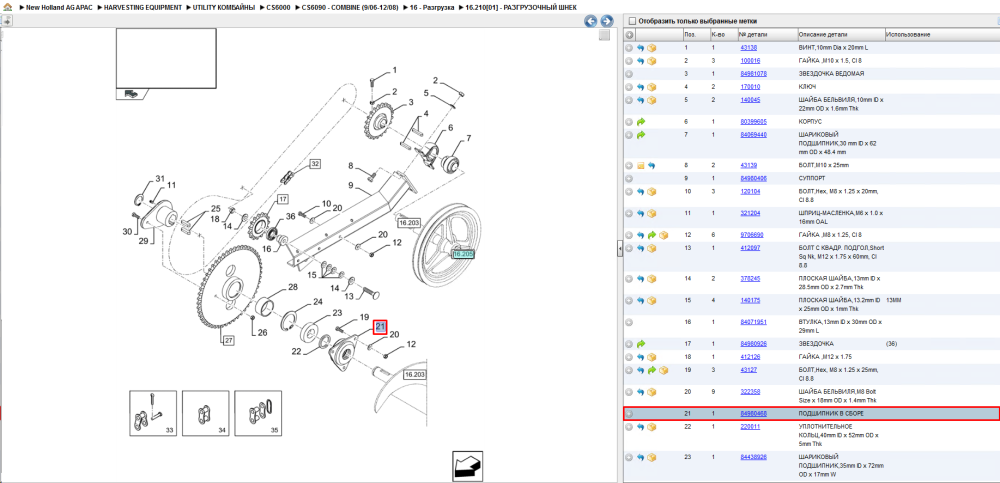
Task: Click green arrow icon for part 80399605
Action: (x=641, y=121)
